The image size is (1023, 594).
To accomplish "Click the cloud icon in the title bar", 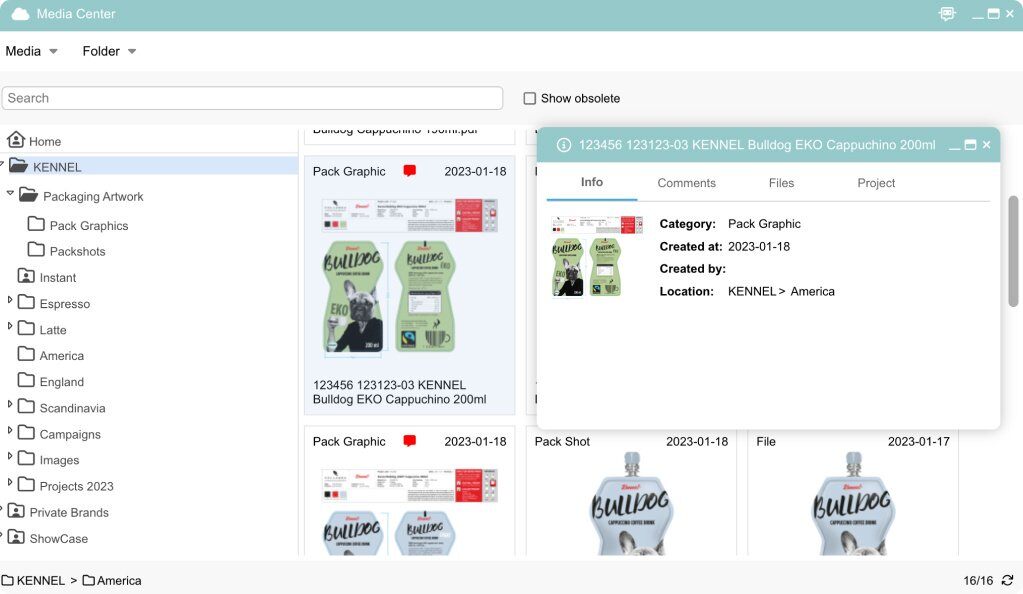I will coord(20,13).
